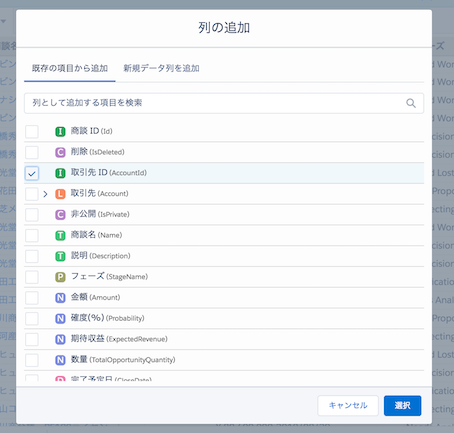Click the green ID icon for 商談 ID
454x433 pixels.
point(60,132)
